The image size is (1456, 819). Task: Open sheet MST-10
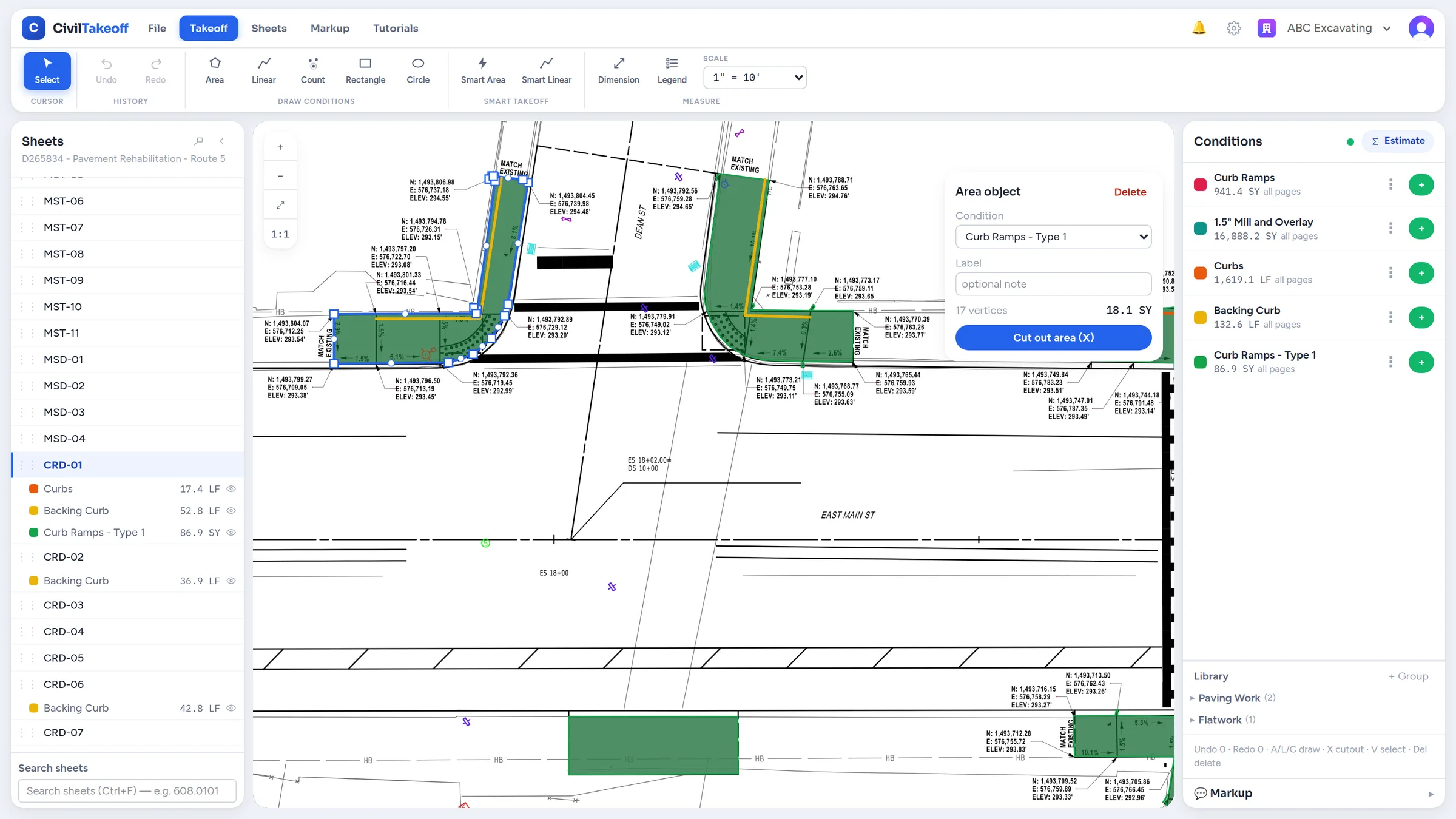point(127,307)
